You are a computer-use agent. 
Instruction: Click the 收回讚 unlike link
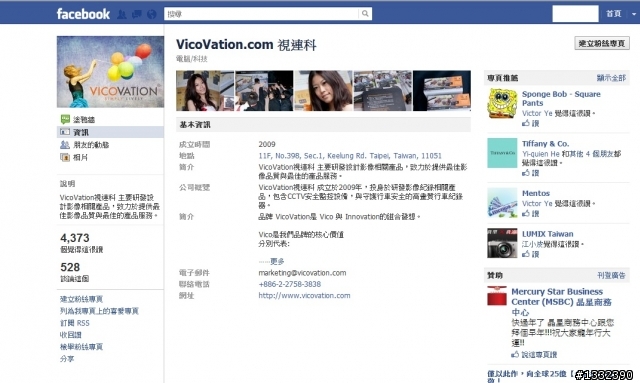click(x=71, y=335)
